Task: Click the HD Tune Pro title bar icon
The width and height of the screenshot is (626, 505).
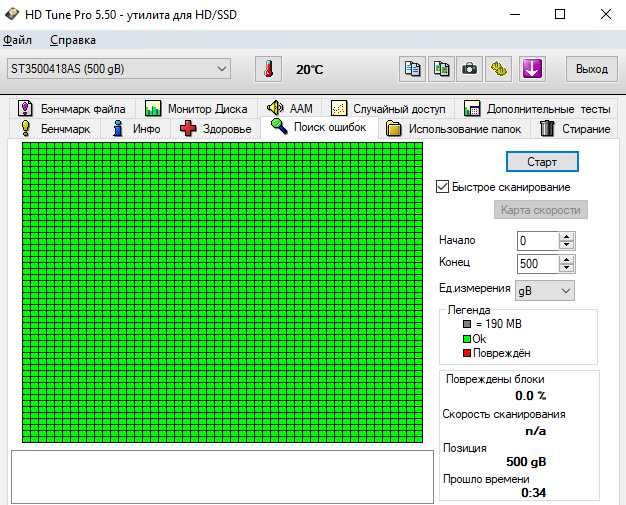Action: coord(12,14)
